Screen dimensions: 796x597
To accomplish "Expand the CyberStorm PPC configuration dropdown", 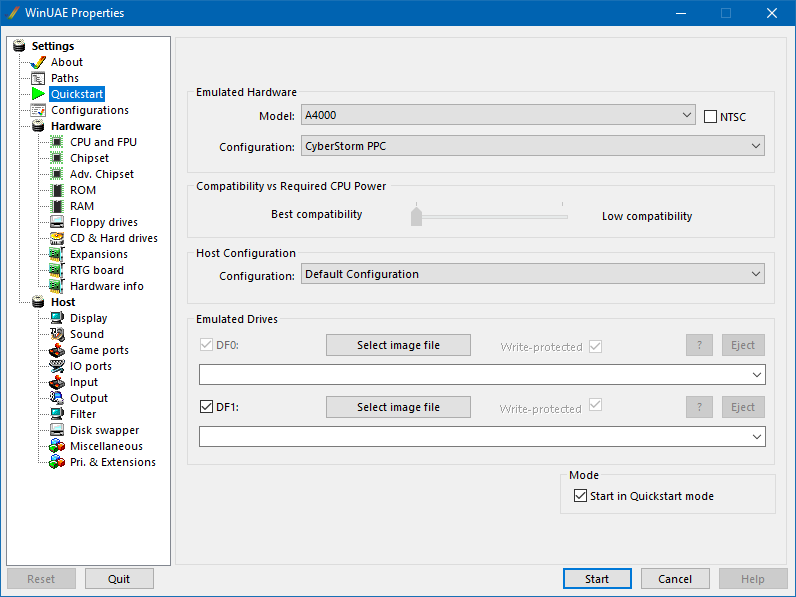I will (532, 147).
